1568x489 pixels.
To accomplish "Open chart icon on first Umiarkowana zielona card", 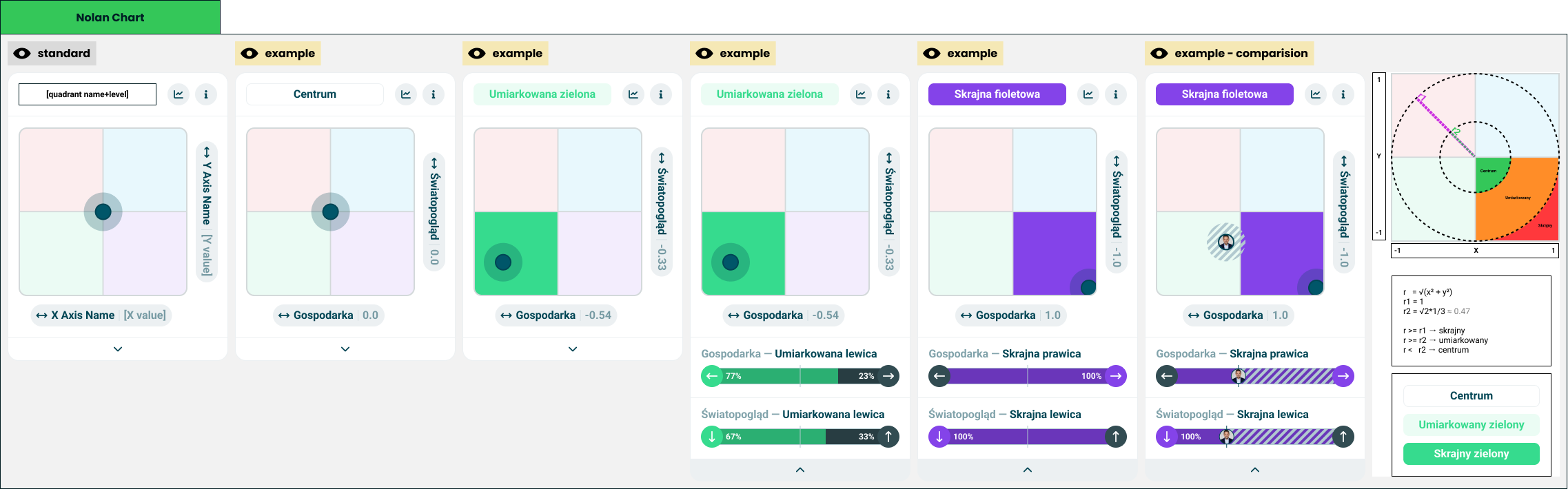I will (x=633, y=94).
